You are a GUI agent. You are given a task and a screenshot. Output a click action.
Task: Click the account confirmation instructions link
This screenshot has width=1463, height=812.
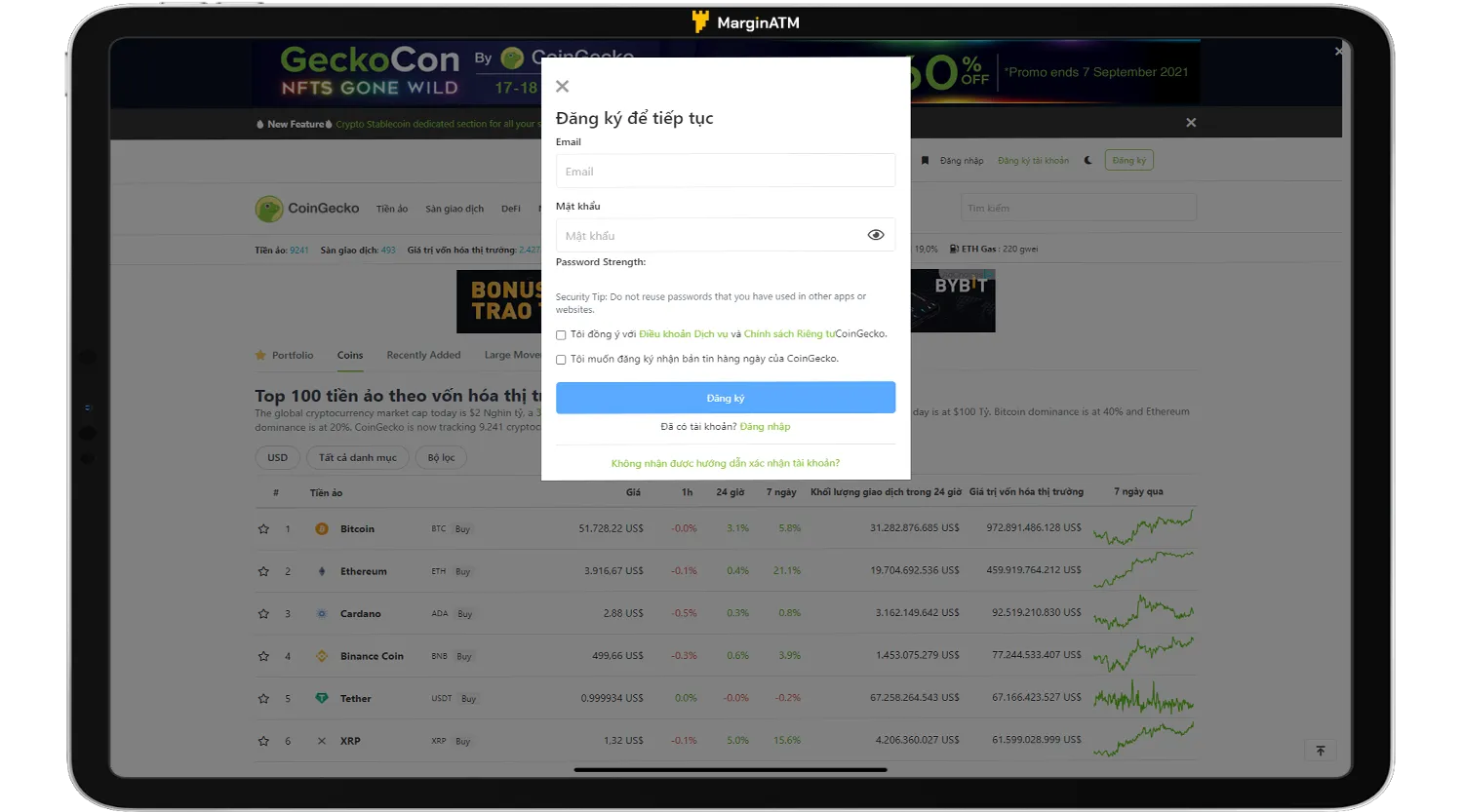[726, 464]
